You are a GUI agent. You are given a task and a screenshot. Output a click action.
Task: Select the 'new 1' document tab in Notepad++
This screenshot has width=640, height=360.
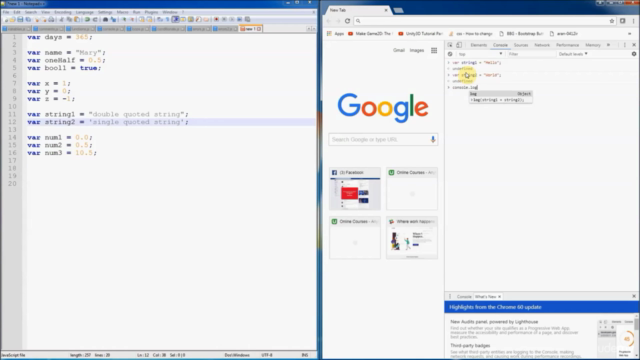coord(251,29)
